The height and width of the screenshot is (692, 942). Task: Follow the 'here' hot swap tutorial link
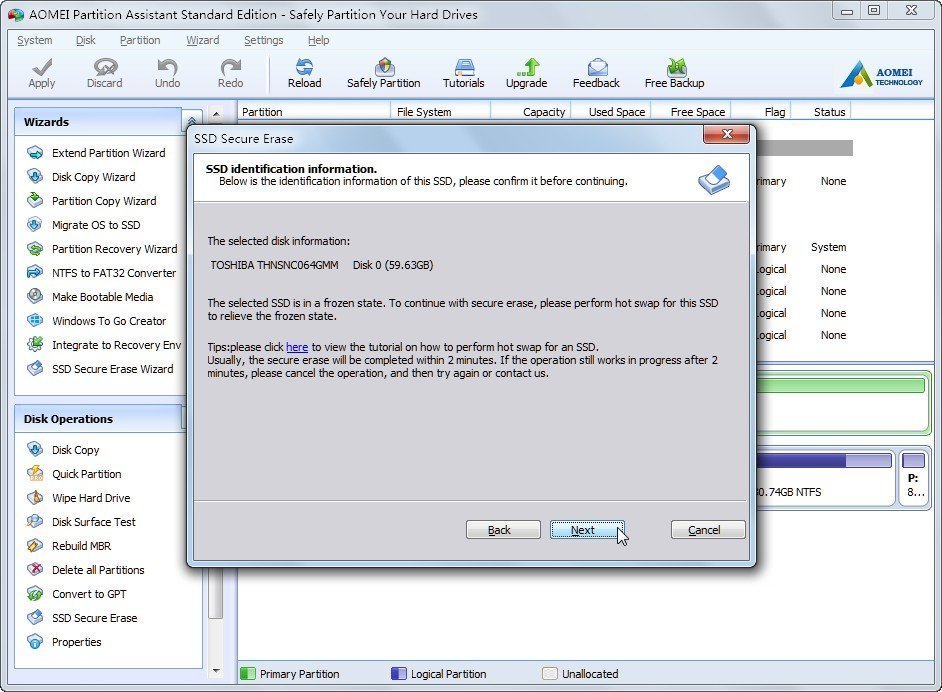click(x=297, y=347)
